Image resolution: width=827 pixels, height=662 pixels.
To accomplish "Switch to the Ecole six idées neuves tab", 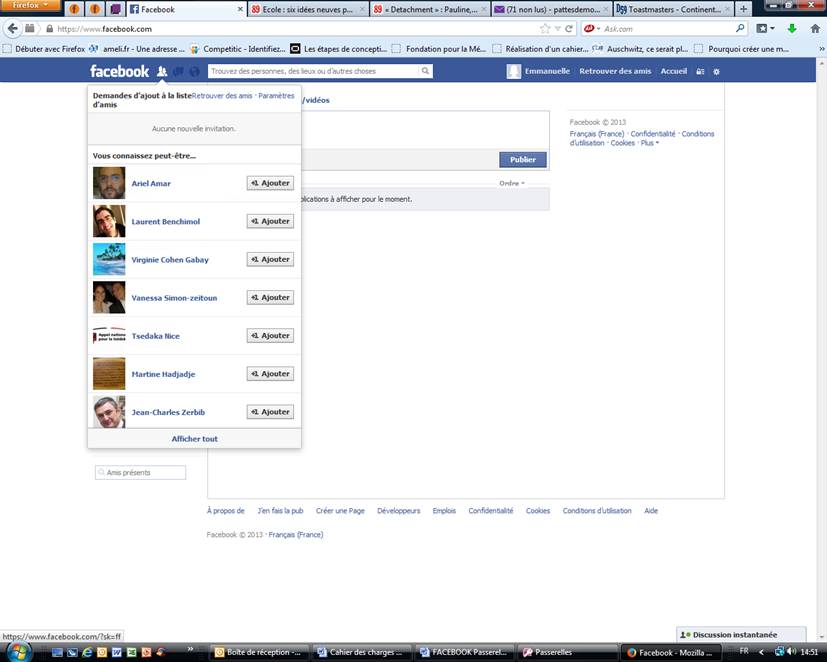I will pyautogui.click(x=307, y=9).
